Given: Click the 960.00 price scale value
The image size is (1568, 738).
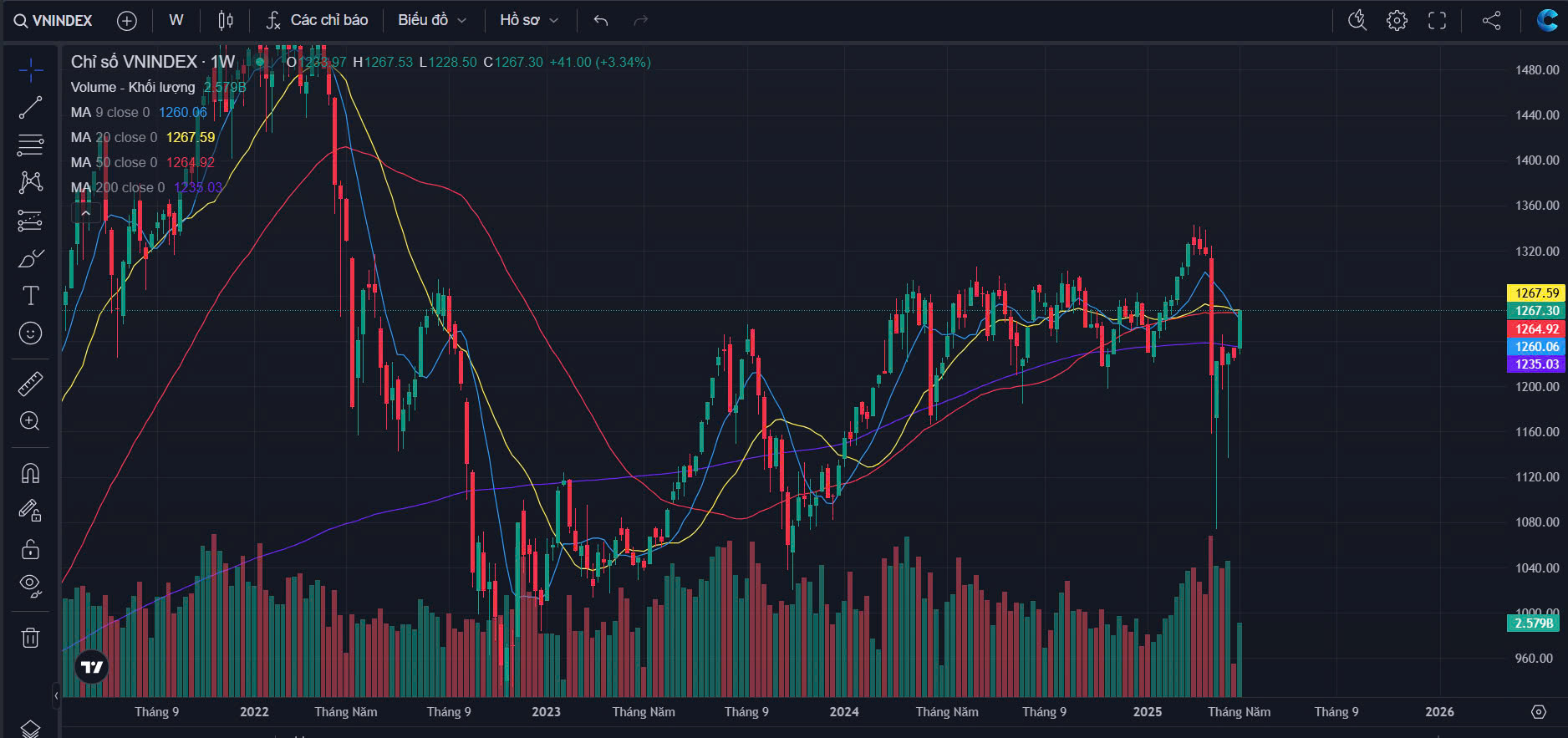Looking at the screenshot, I should (x=1534, y=659).
